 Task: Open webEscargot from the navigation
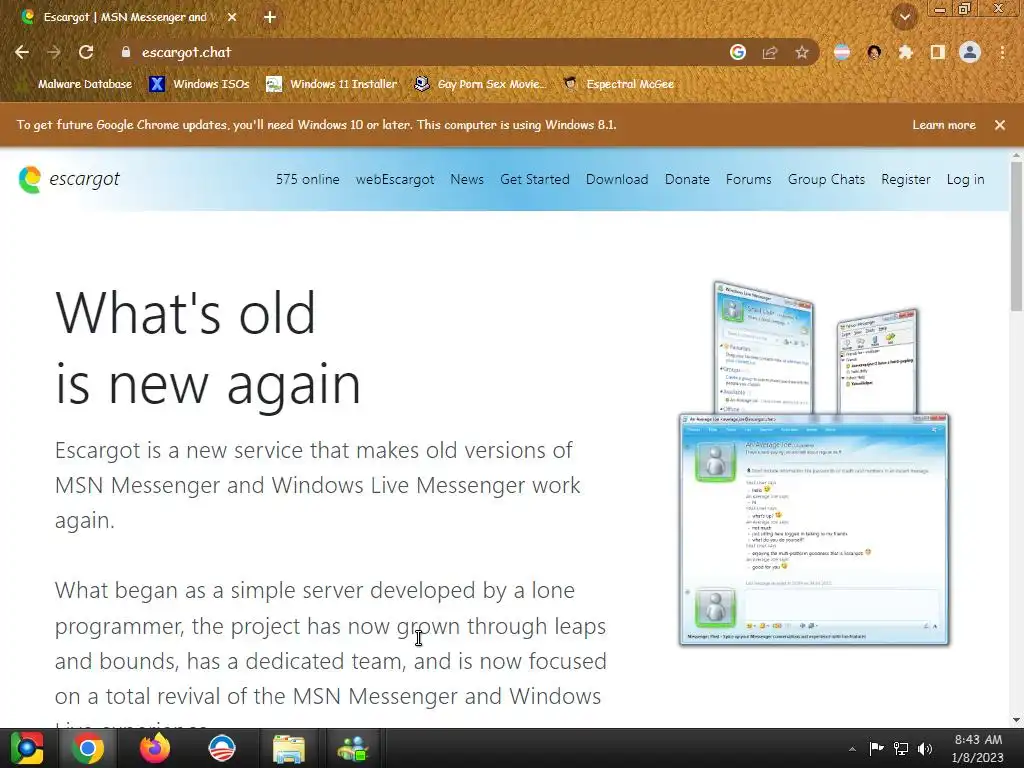pos(395,179)
